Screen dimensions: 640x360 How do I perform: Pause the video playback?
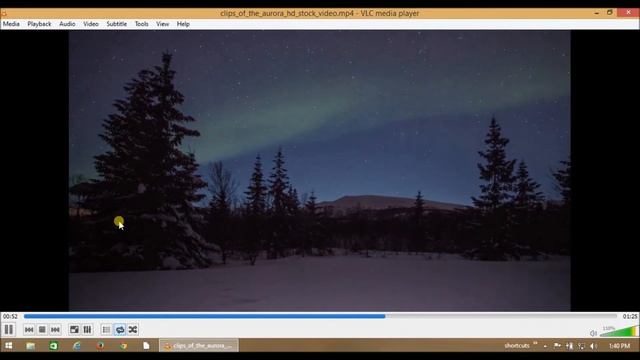tap(9, 329)
